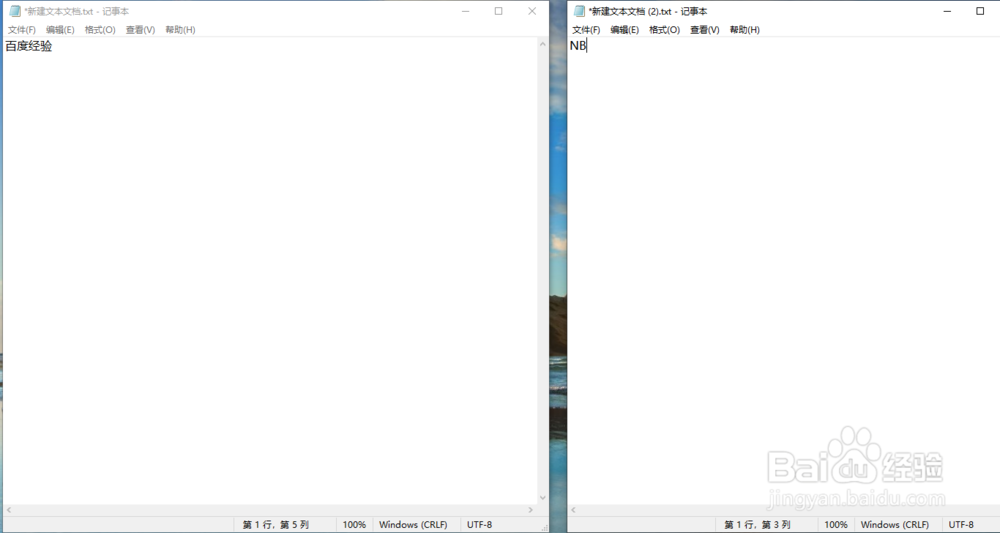Click 第 1 行, 第 5 列 in left status bar
The width and height of the screenshot is (1000, 533).
click(276, 525)
